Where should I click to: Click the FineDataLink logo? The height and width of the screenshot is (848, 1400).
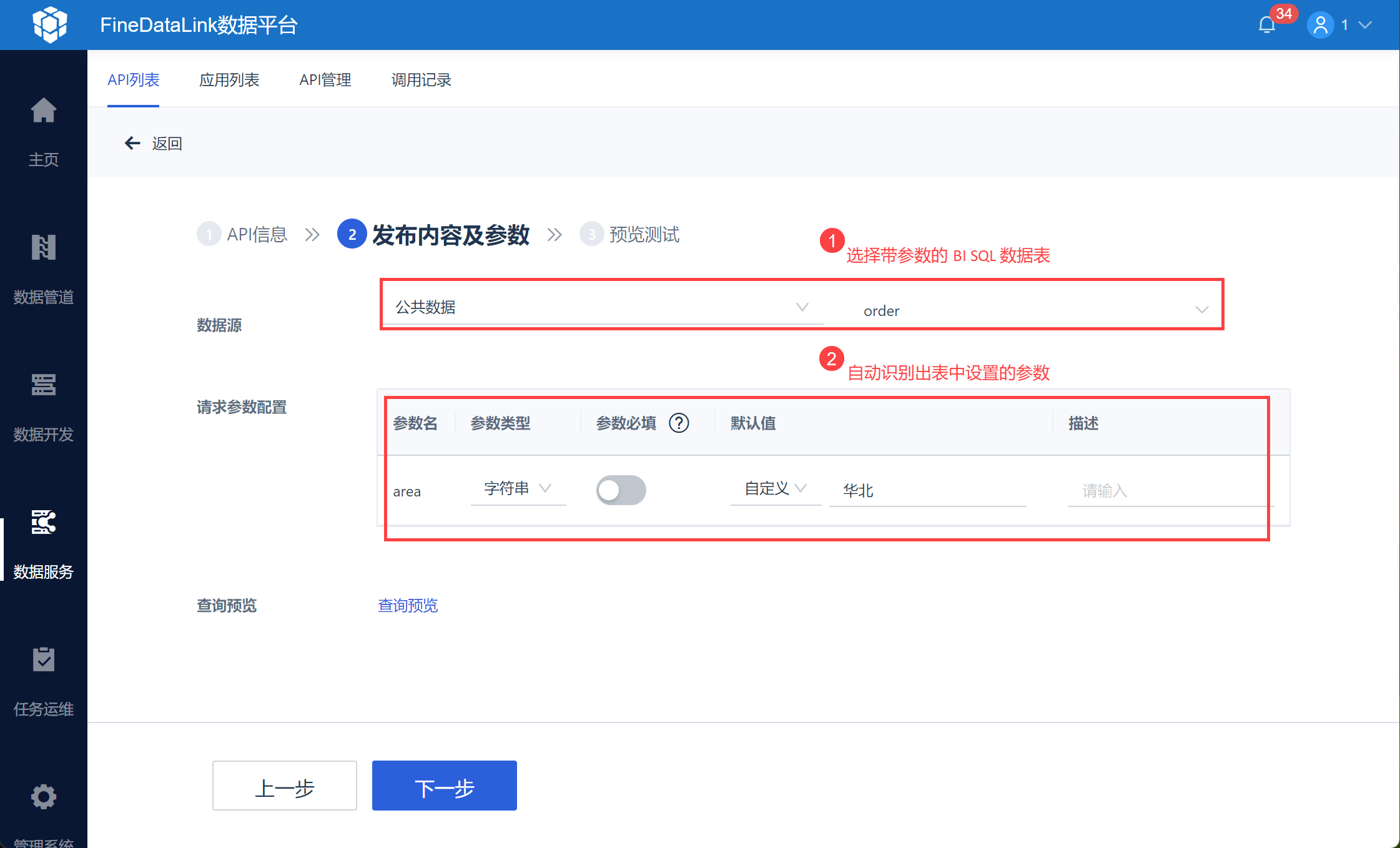(50, 24)
